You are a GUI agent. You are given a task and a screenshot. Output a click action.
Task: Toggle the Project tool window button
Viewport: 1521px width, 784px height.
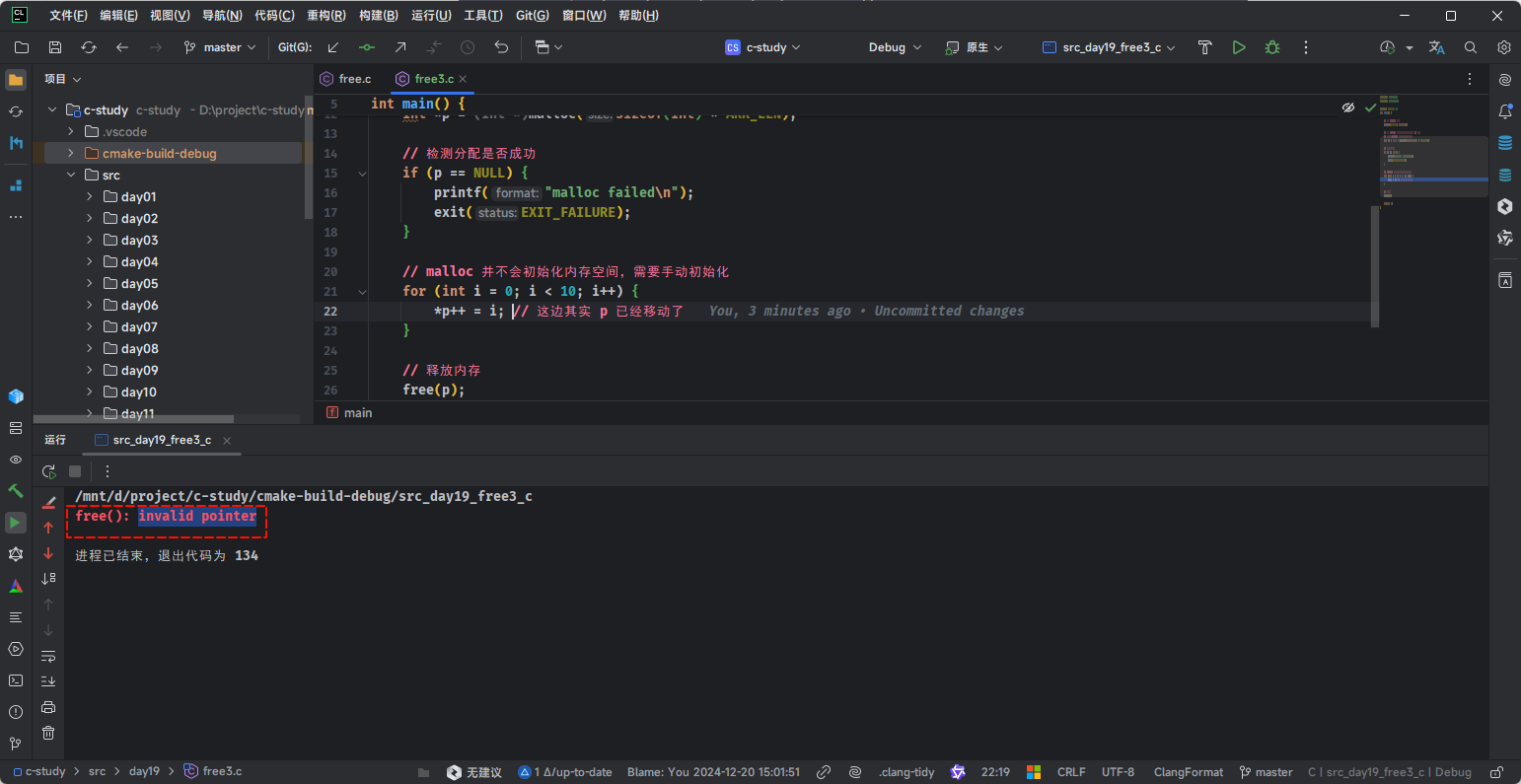[x=16, y=80]
